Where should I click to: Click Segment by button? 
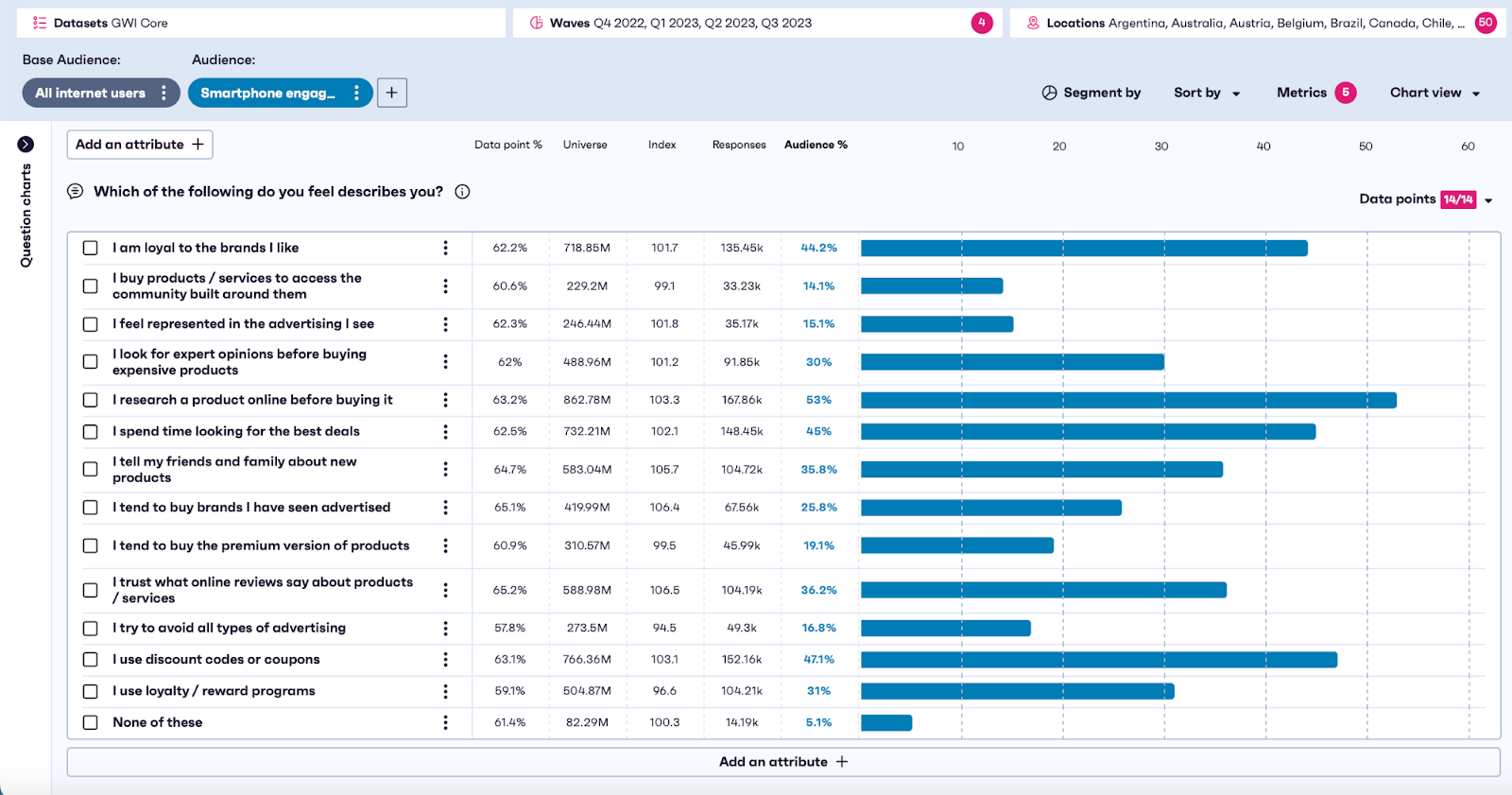coord(1091,93)
